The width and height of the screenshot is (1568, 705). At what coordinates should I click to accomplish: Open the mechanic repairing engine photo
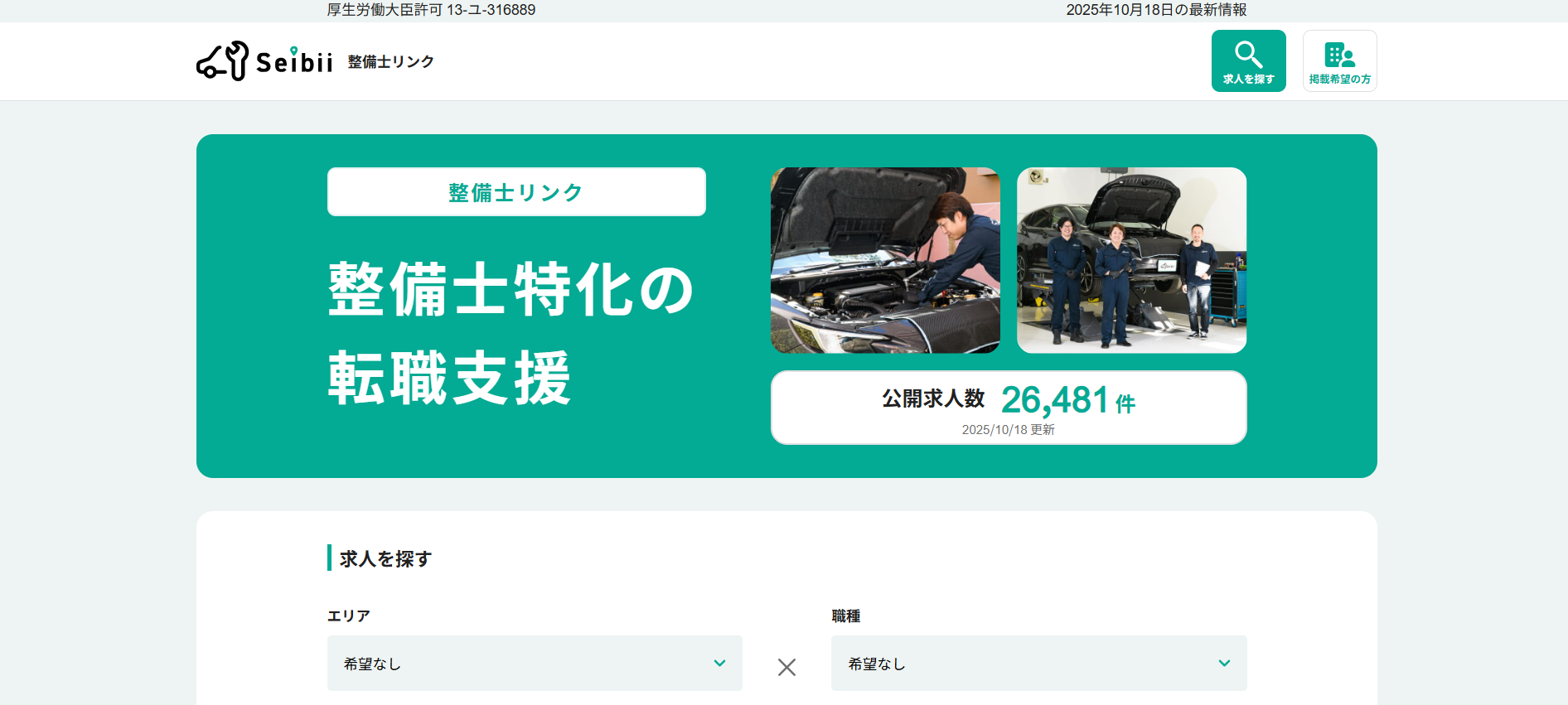[885, 260]
